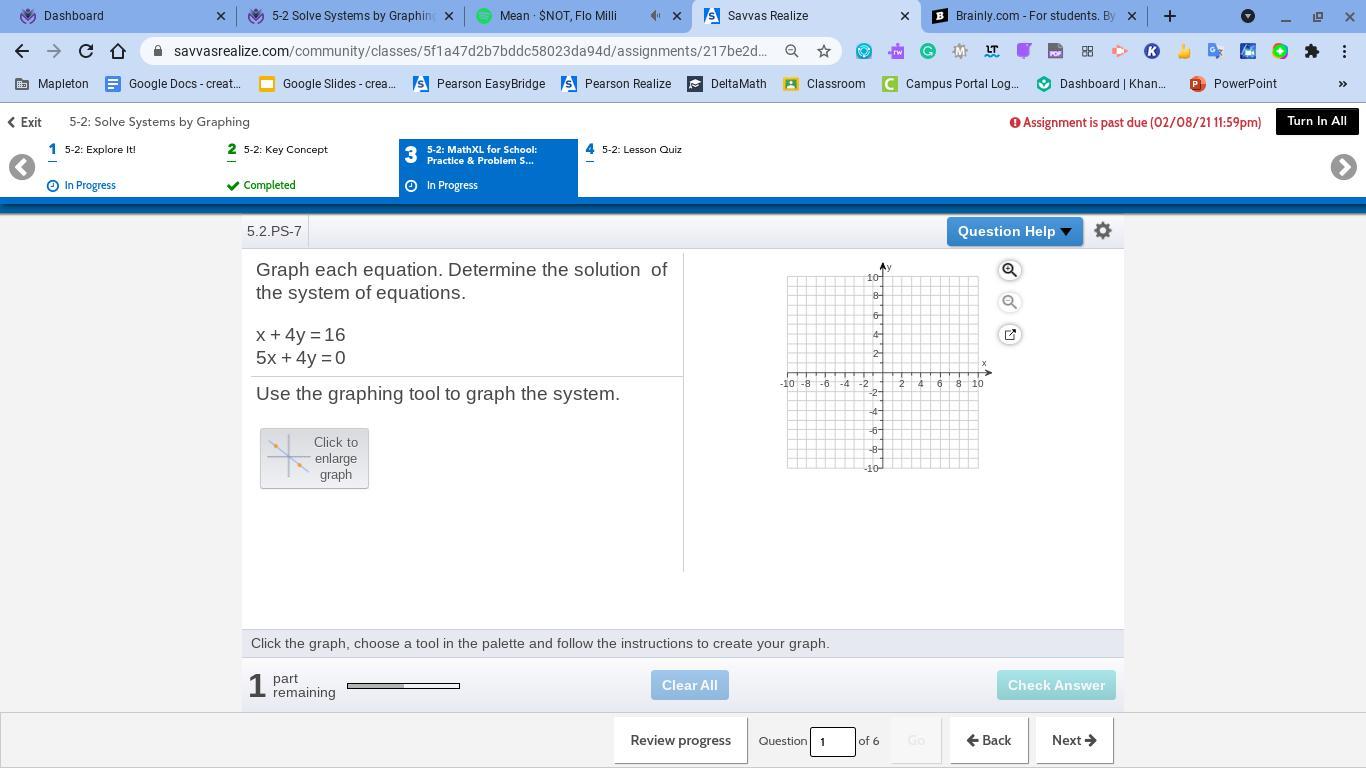Click the Check Answer button

pyautogui.click(x=1056, y=685)
